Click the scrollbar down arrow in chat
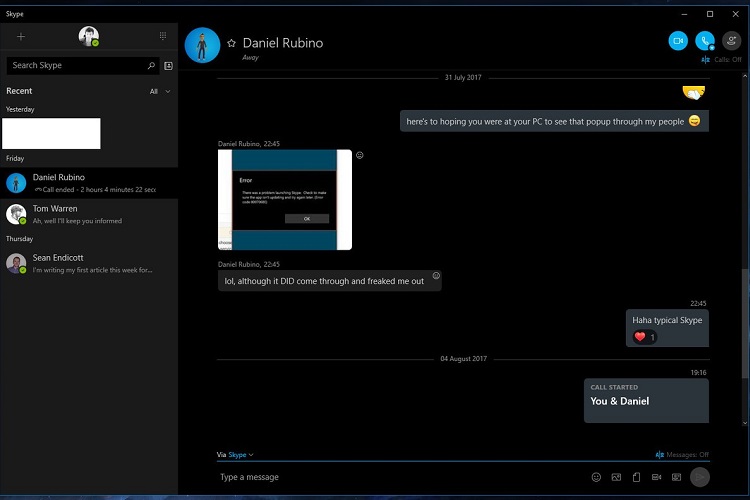This screenshot has height=500, width=750. click(745, 423)
